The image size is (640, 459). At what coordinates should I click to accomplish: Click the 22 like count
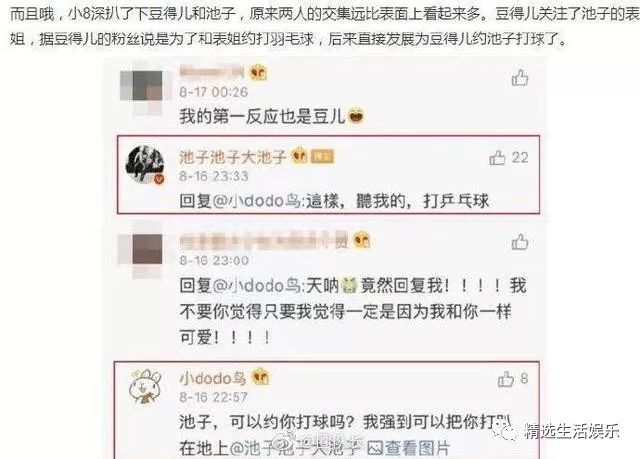tap(520, 157)
